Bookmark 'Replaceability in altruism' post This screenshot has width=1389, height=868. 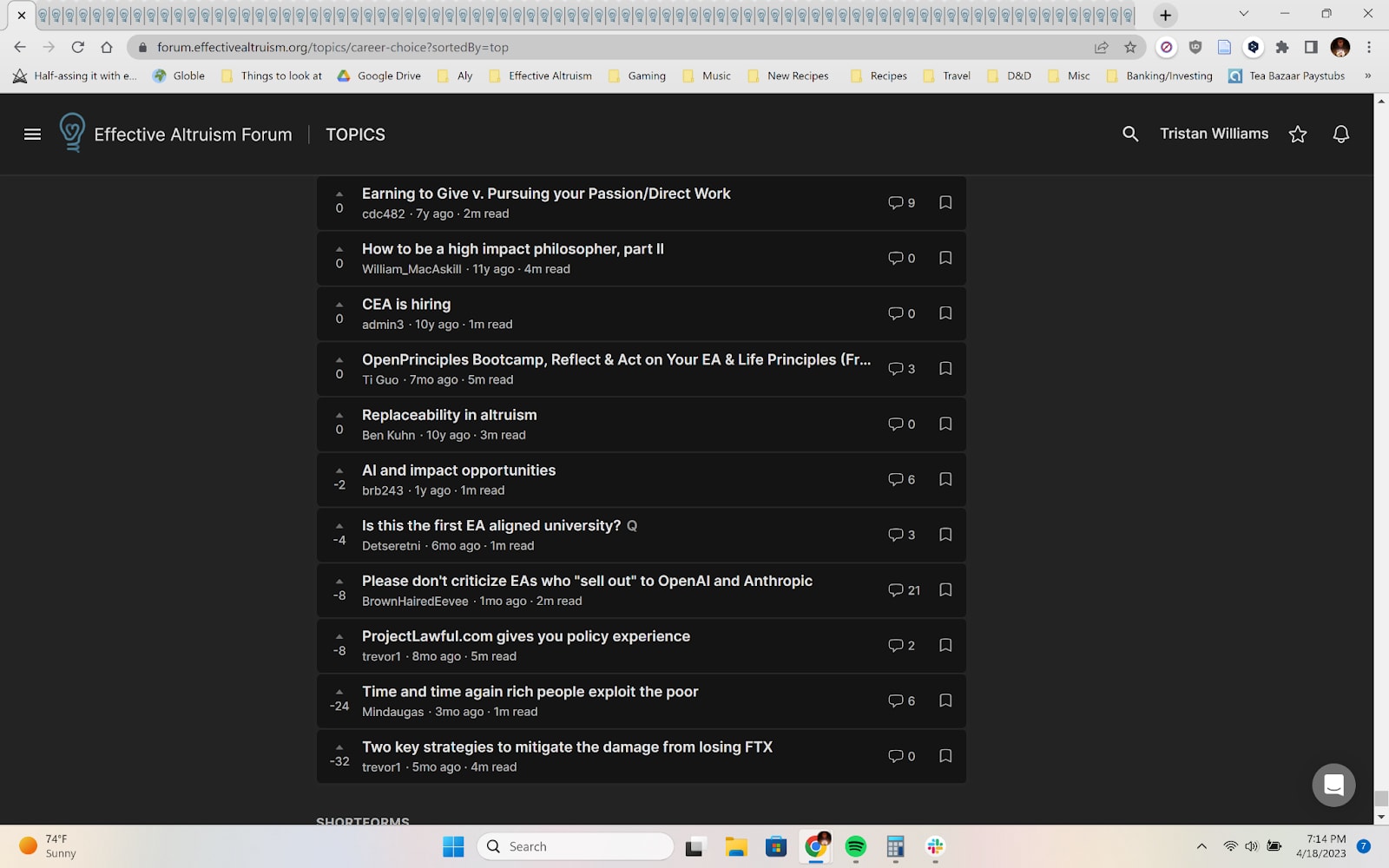tap(945, 424)
